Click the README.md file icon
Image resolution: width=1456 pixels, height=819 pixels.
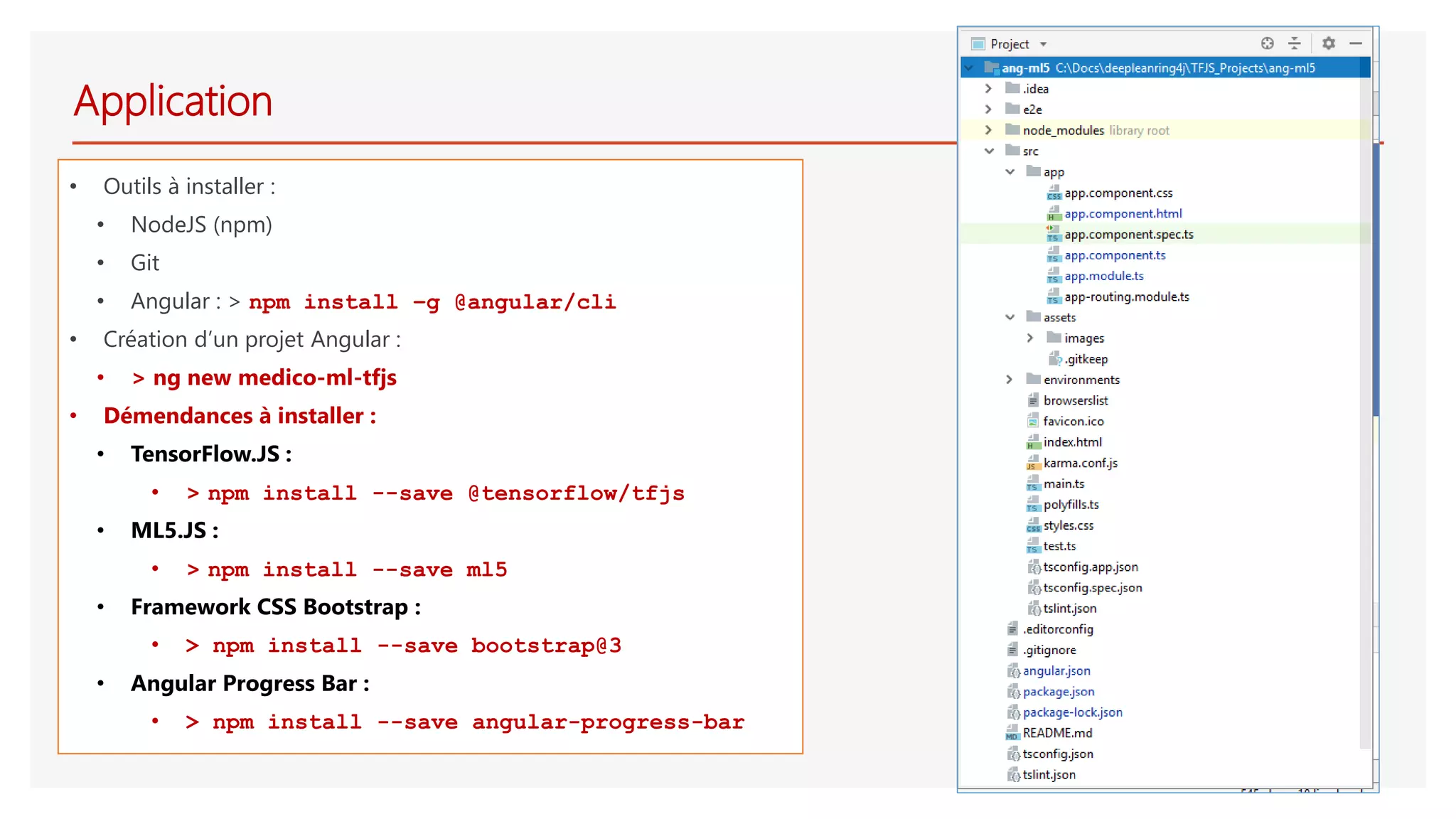click(x=1012, y=733)
